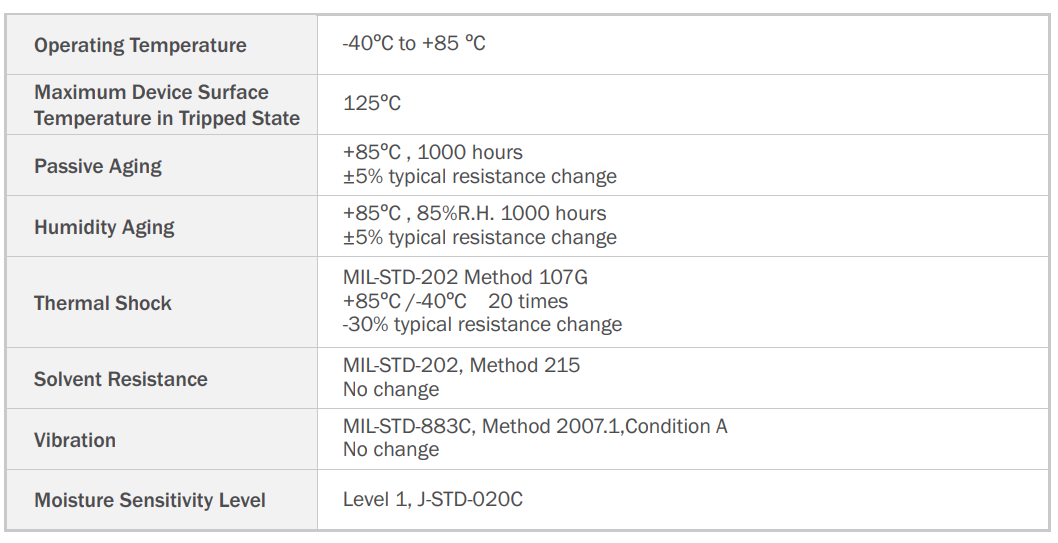Screen dimensions: 1058x543
Task: Click Passive Aging's ±5% resistance change line
Action: coord(480,177)
